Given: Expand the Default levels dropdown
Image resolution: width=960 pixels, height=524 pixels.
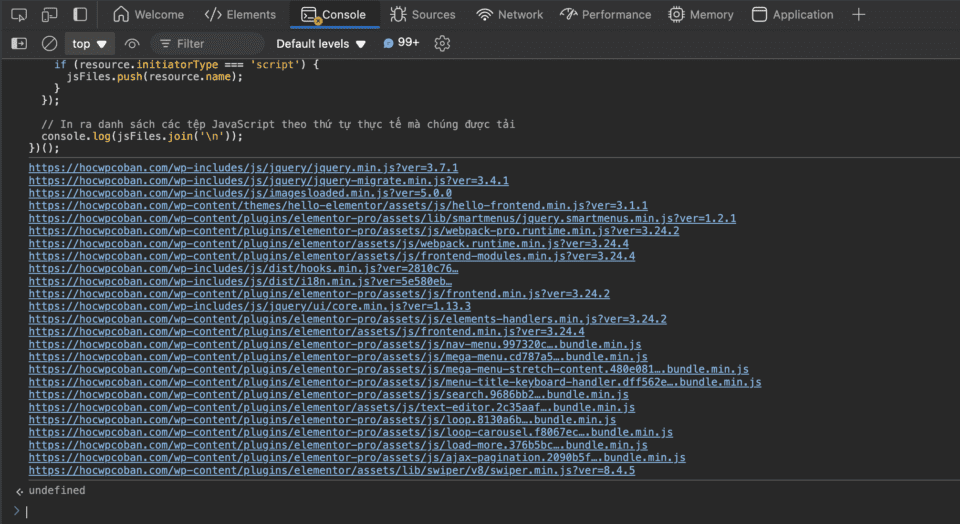Looking at the screenshot, I should [x=321, y=44].
